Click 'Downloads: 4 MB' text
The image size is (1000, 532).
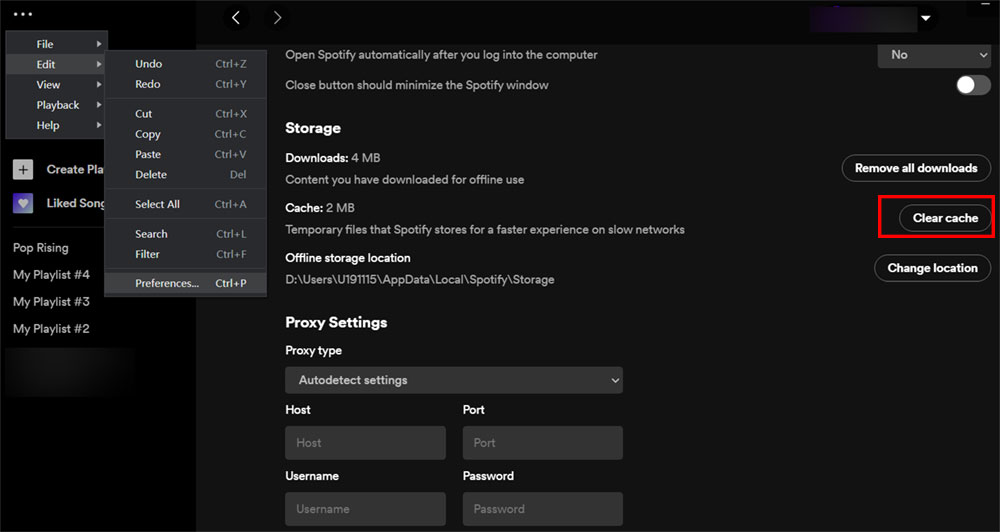coord(333,158)
